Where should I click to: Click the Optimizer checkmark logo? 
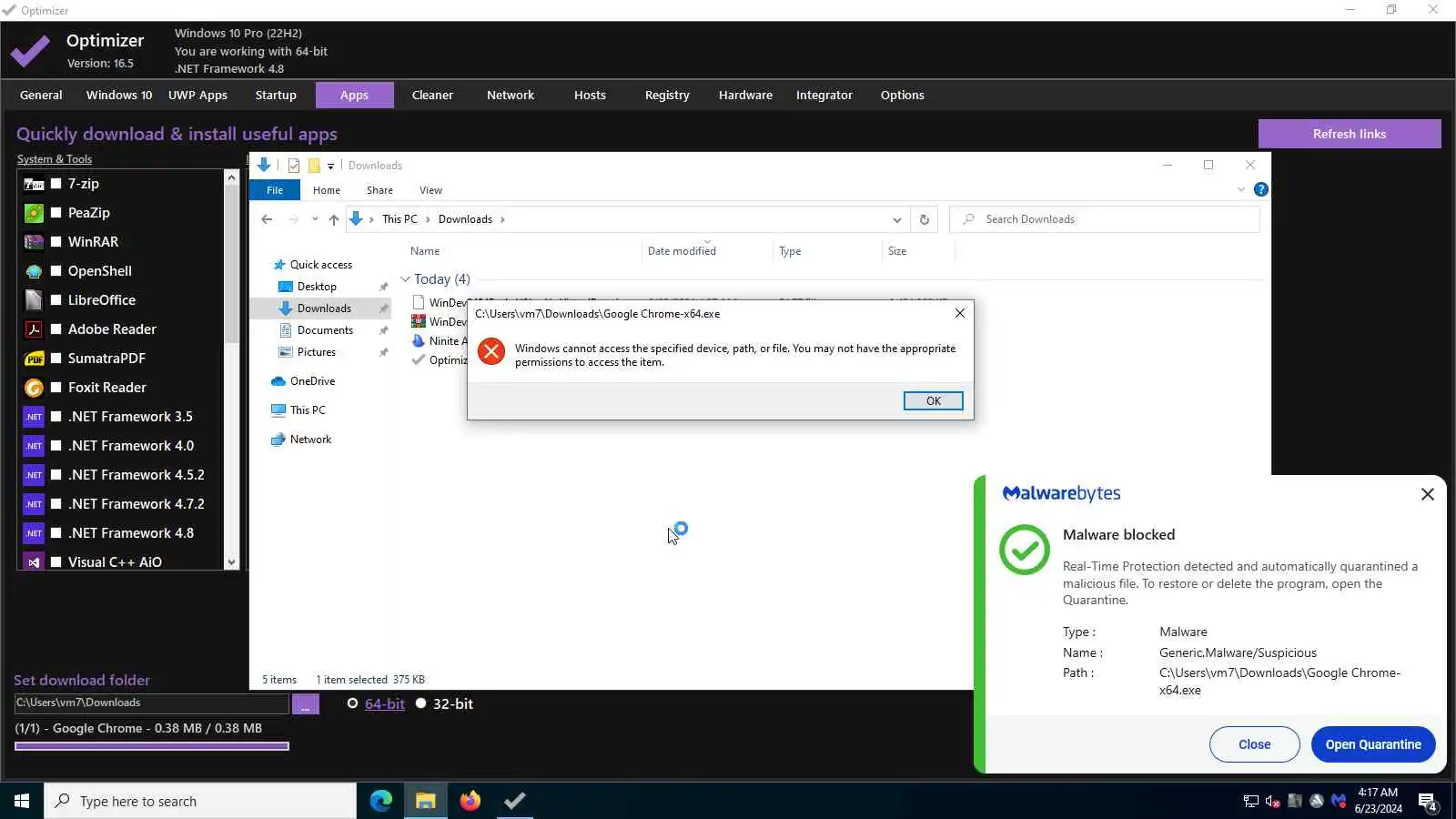pyautogui.click(x=30, y=51)
